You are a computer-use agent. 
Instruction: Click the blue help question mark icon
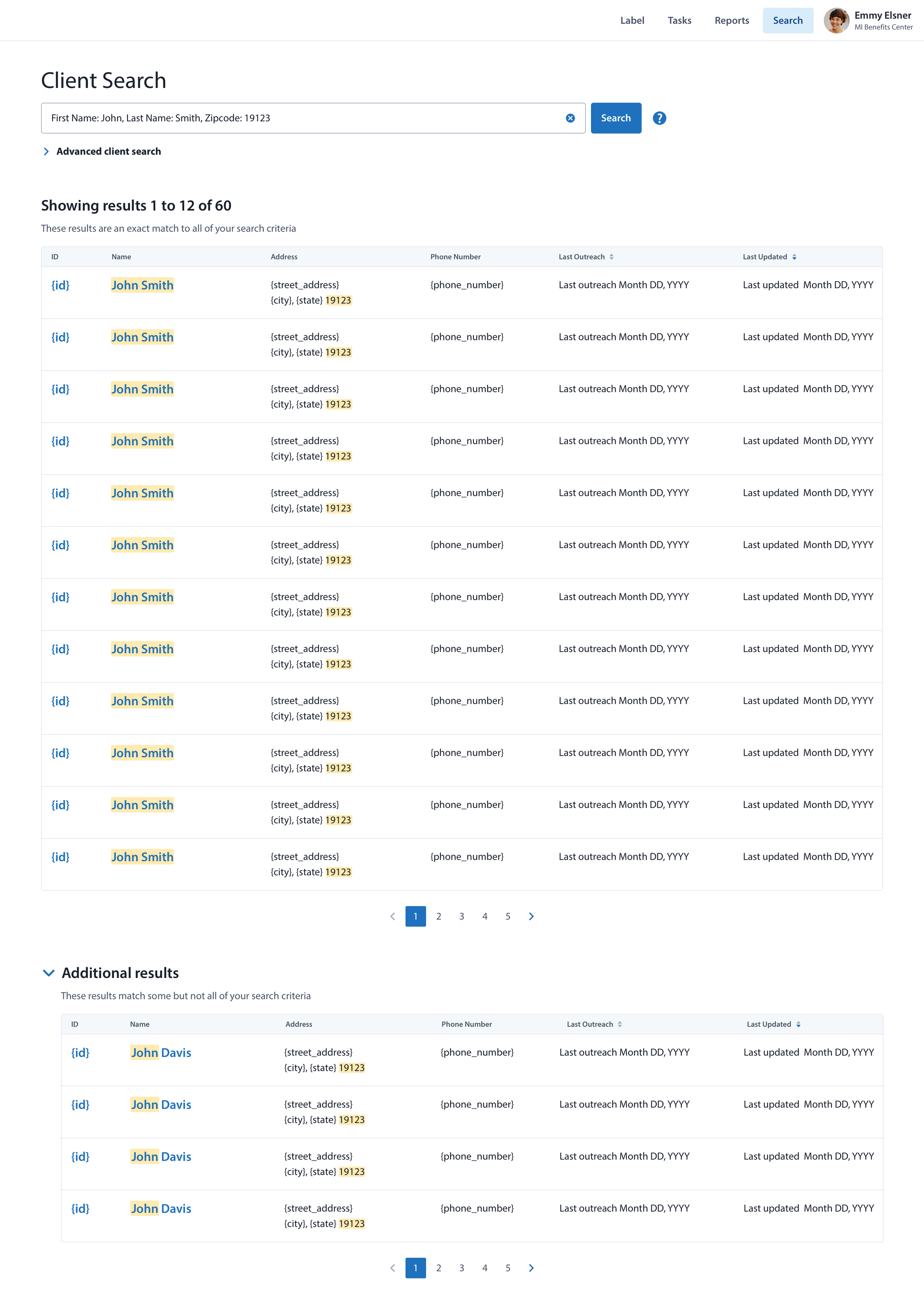click(659, 118)
